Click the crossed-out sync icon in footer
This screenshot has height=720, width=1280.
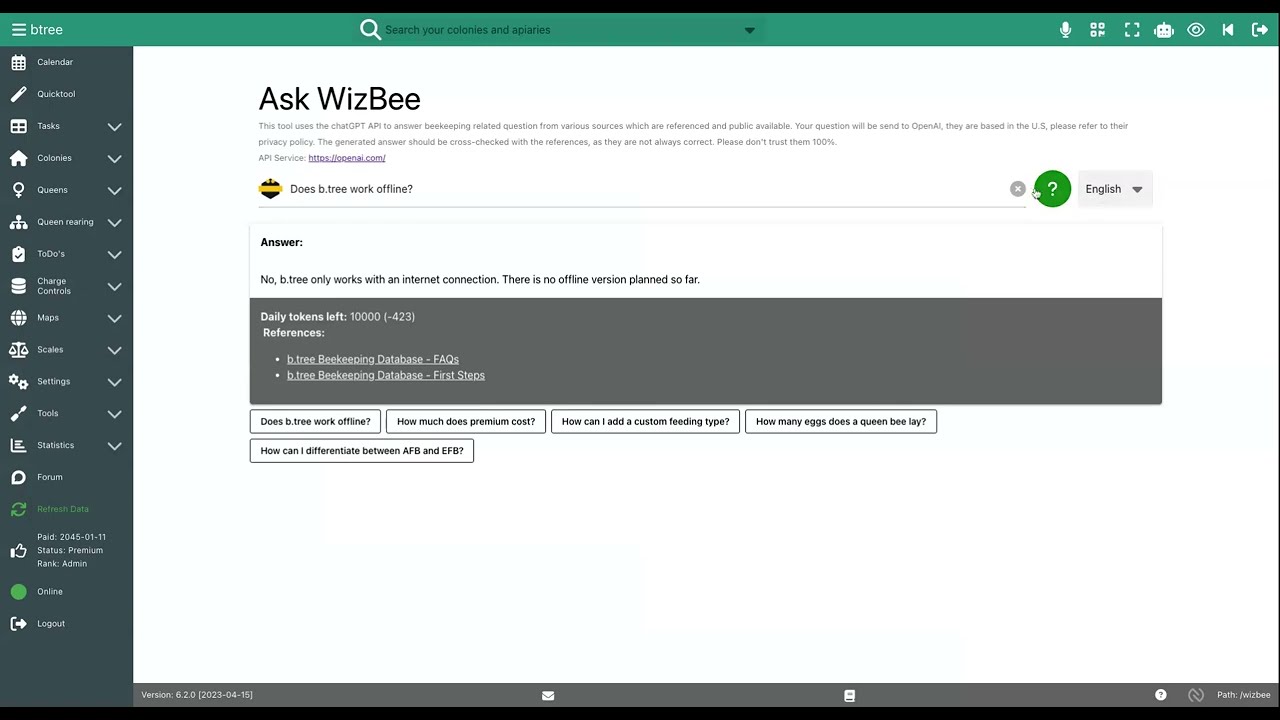click(x=1195, y=695)
